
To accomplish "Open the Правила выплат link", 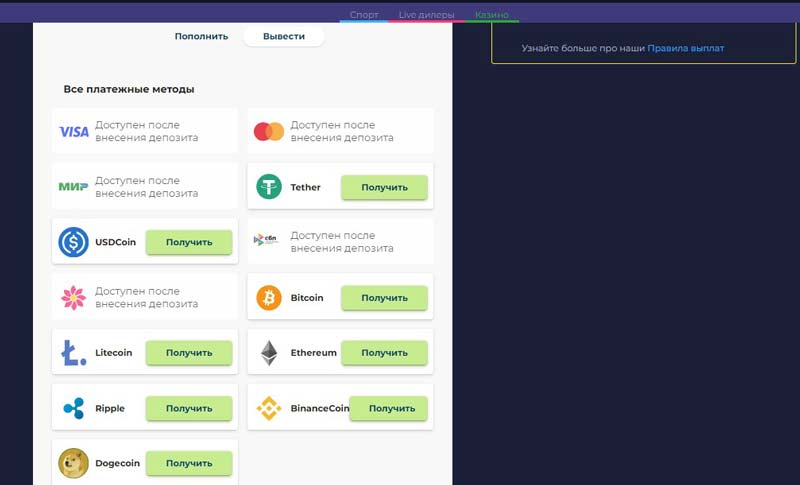I will pos(685,48).
